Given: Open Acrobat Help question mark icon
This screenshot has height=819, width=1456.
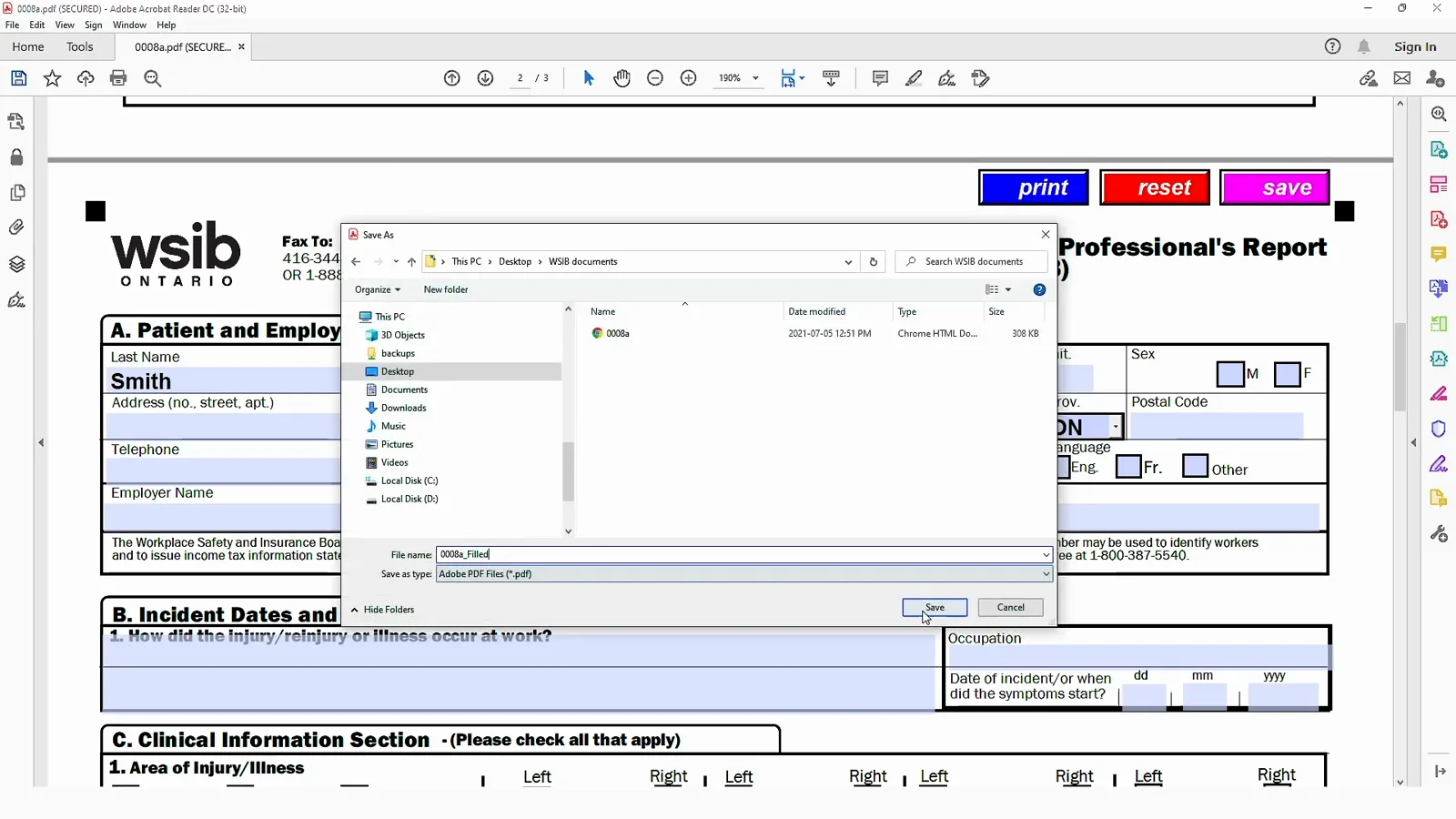Looking at the screenshot, I should [1332, 46].
